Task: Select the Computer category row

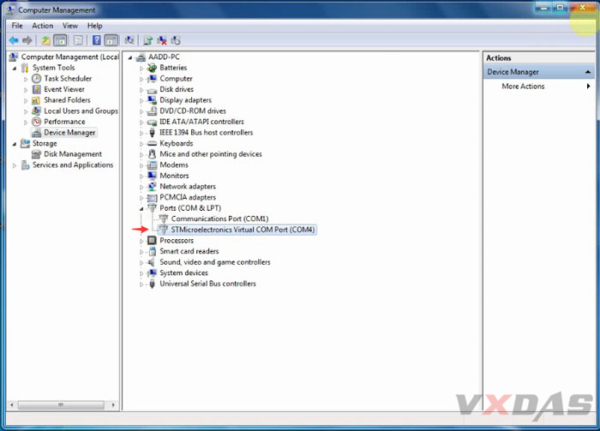Action: [176, 78]
